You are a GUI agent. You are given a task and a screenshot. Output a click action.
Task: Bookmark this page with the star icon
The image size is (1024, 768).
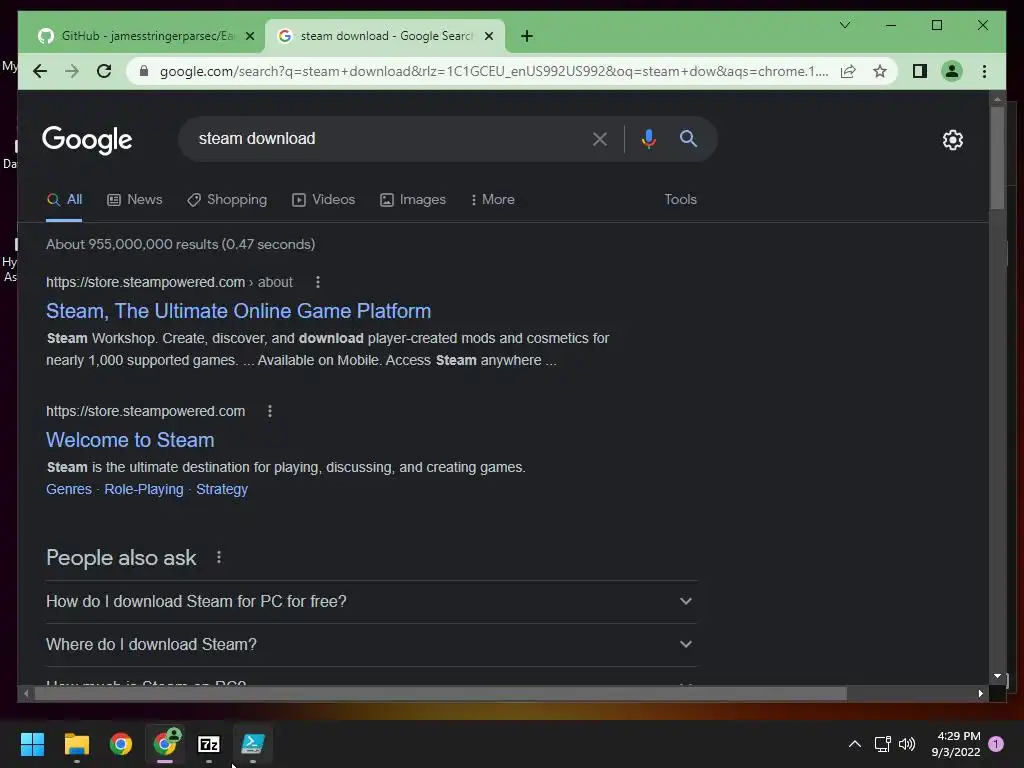(x=880, y=71)
